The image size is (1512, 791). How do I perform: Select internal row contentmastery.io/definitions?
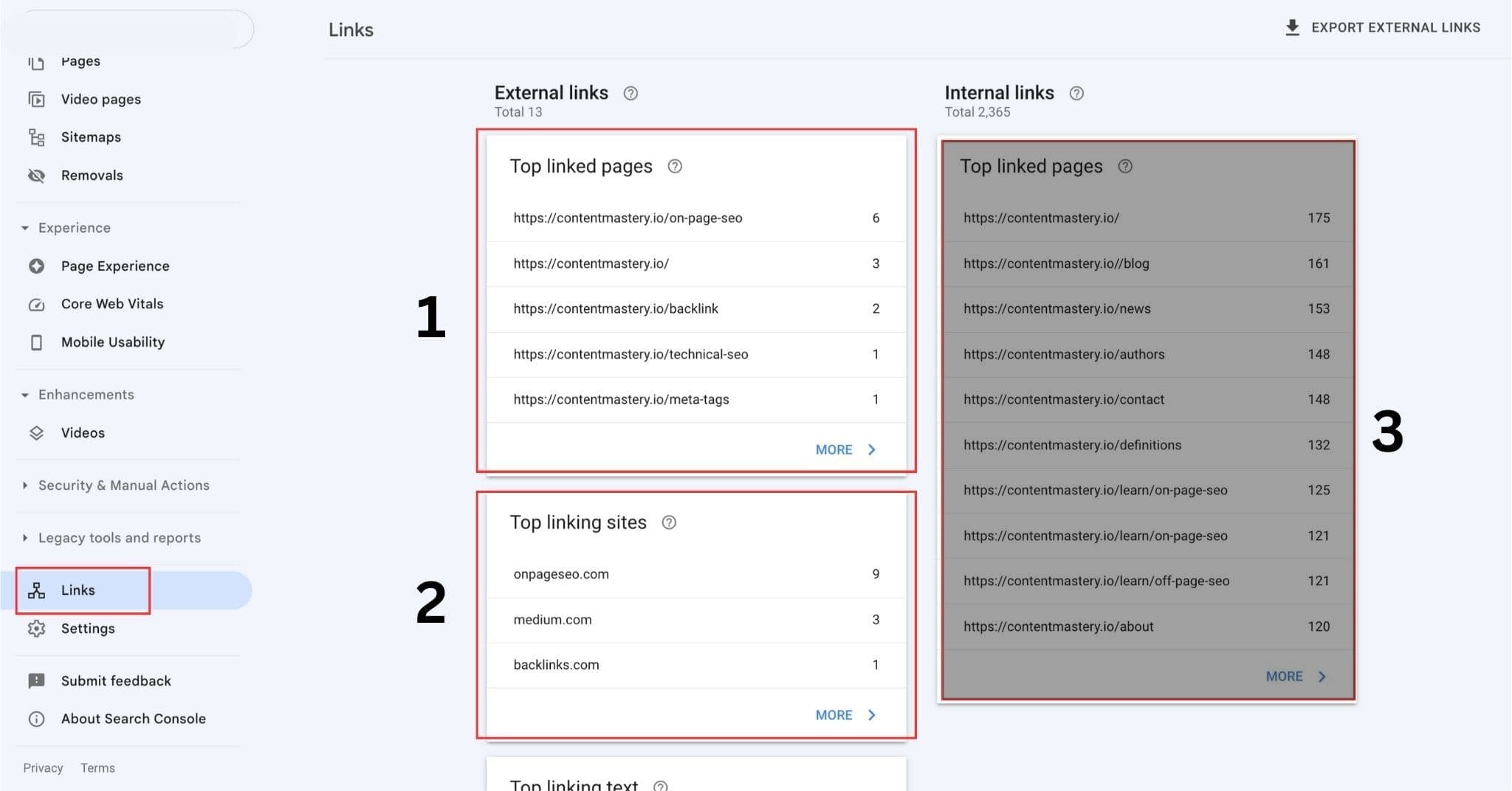point(1147,446)
